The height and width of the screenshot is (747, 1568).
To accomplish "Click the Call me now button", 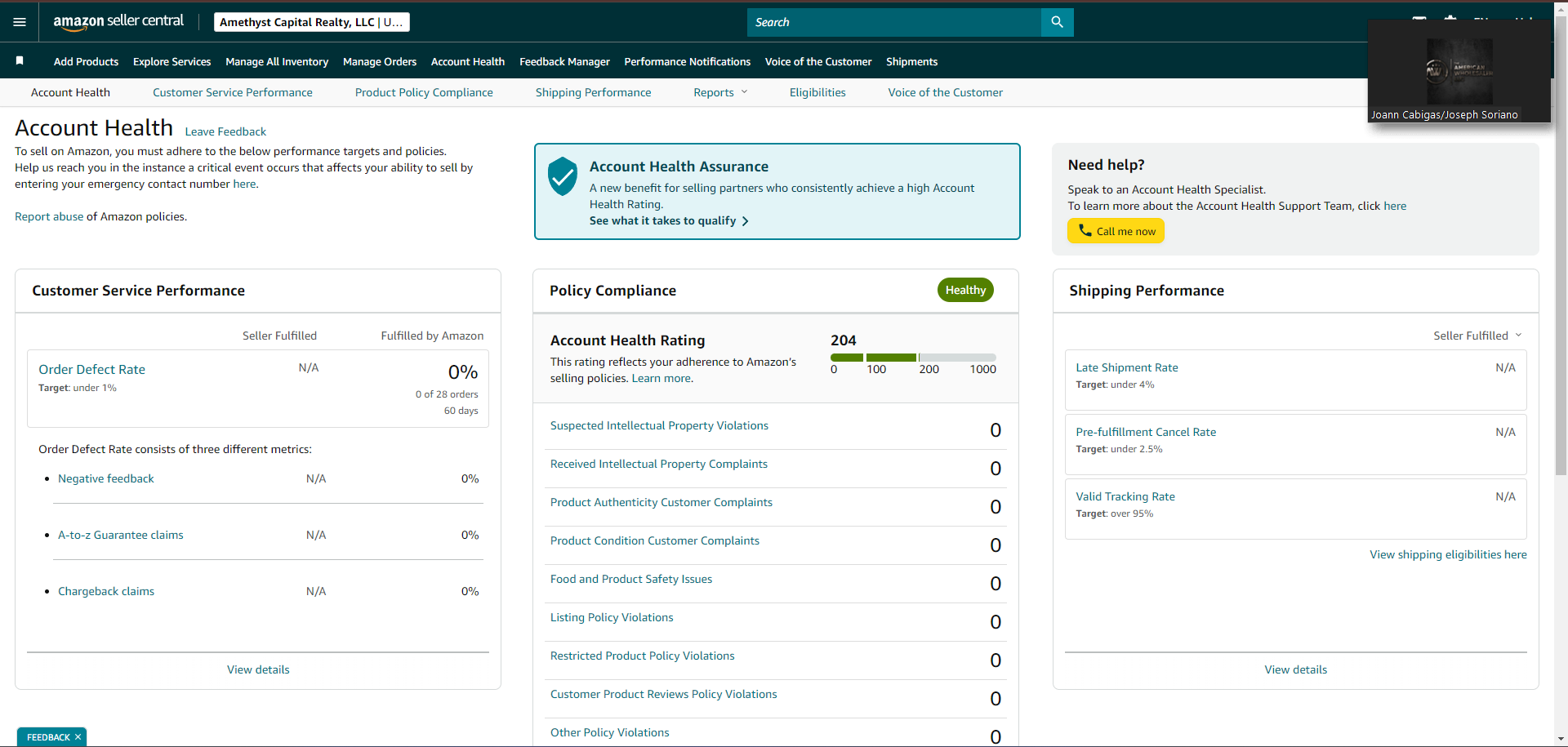I will click(x=1116, y=231).
